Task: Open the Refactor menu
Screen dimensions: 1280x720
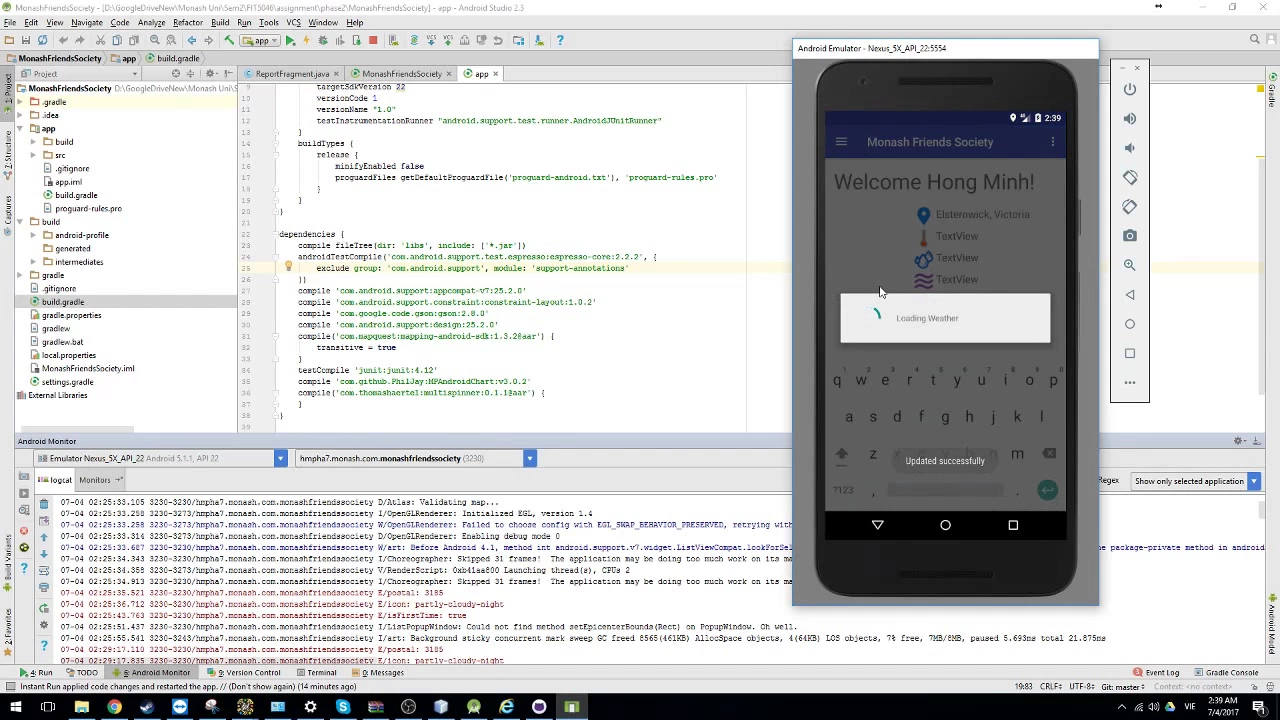Action: pyautogui.click(x=188, y=22)
